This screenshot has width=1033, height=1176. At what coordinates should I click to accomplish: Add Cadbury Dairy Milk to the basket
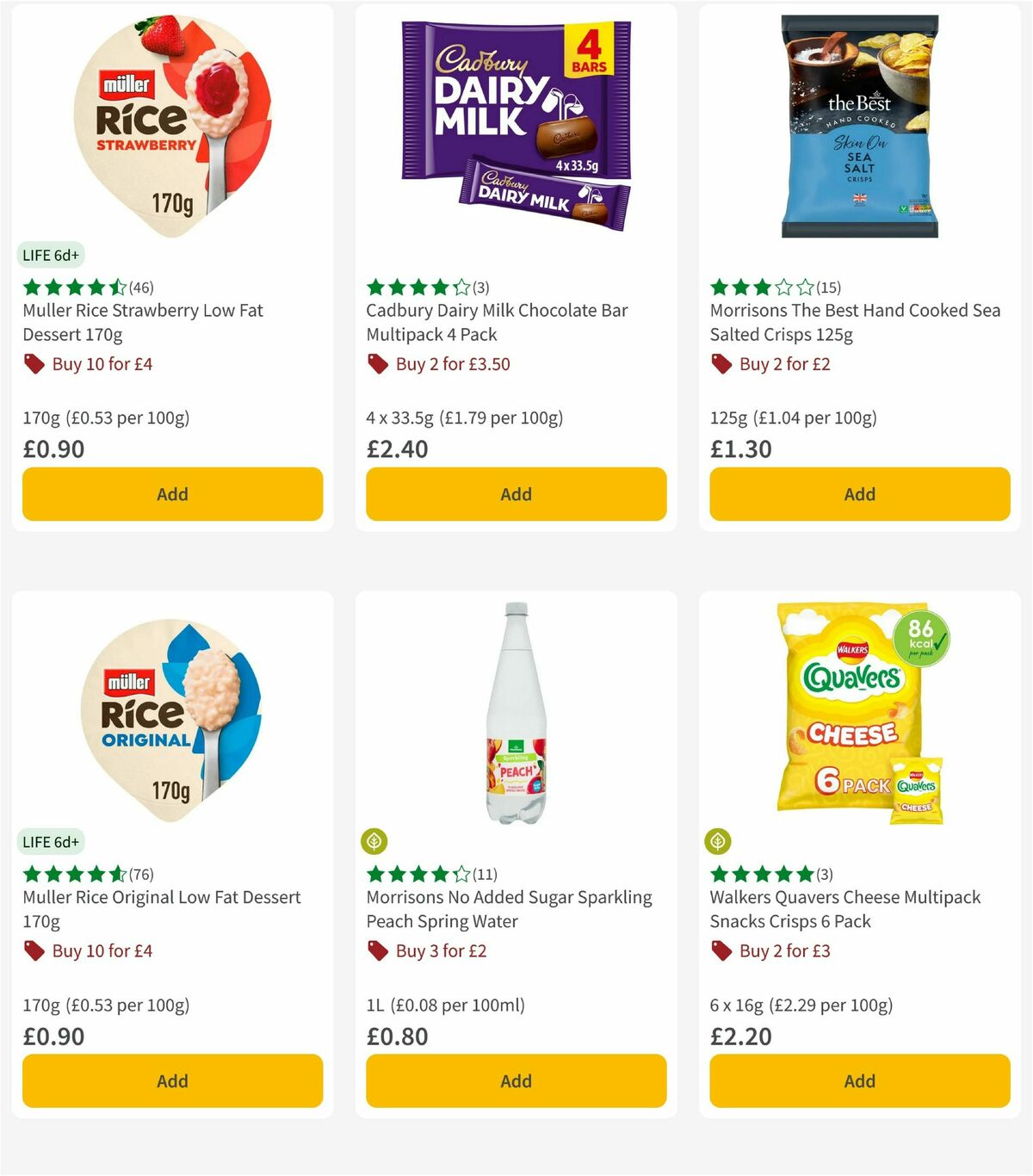[x=516, y=494]
